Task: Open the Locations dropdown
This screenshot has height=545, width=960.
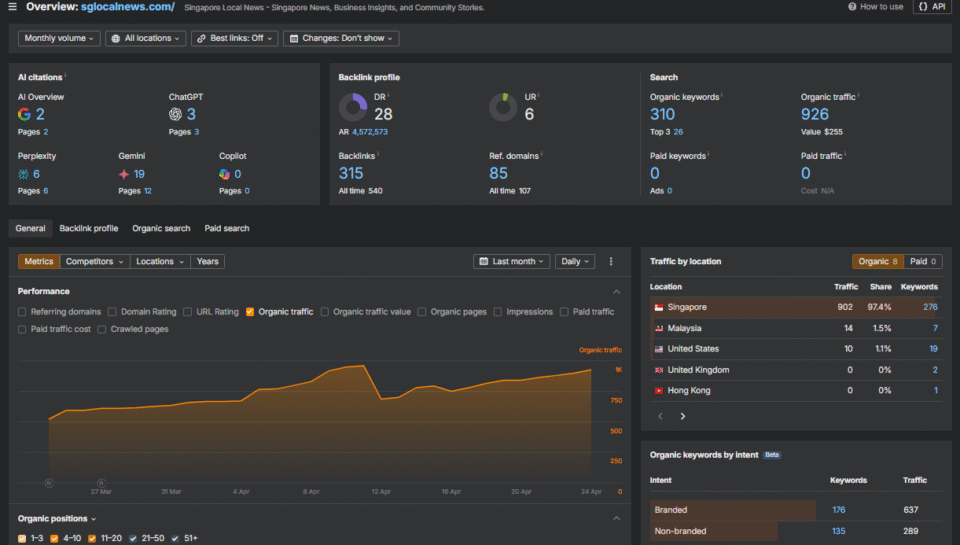Action: click(x=160, y=261)
